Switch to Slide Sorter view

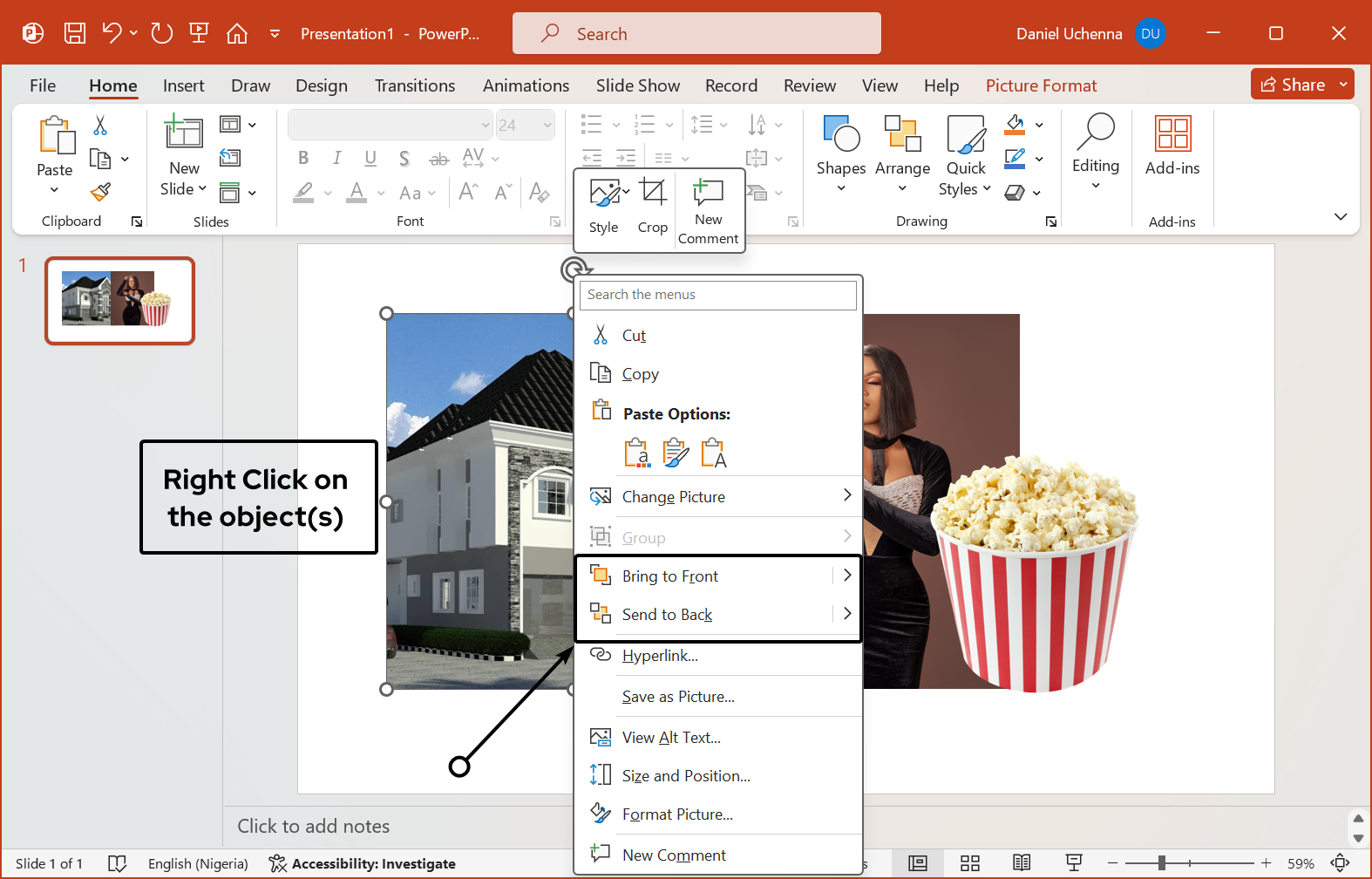tap(969, 863)
